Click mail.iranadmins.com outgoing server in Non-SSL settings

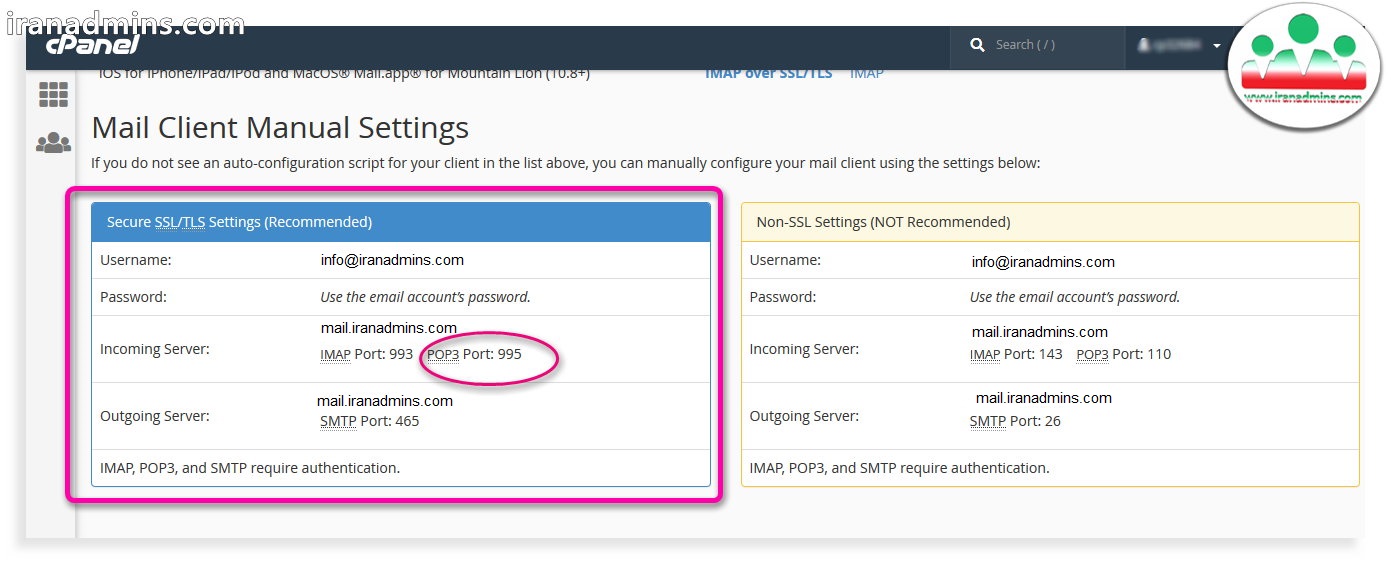click(x=1044, y=398)
